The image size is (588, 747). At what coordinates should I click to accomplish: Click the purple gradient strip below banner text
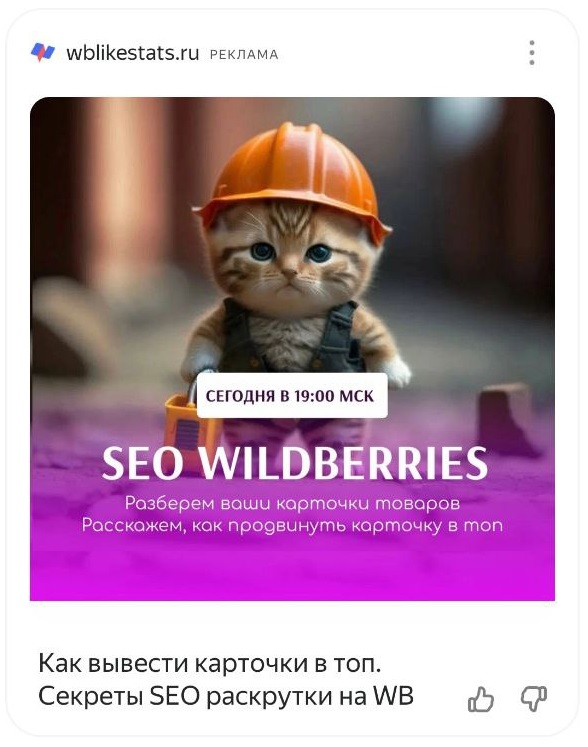click(x=293, y=569)
